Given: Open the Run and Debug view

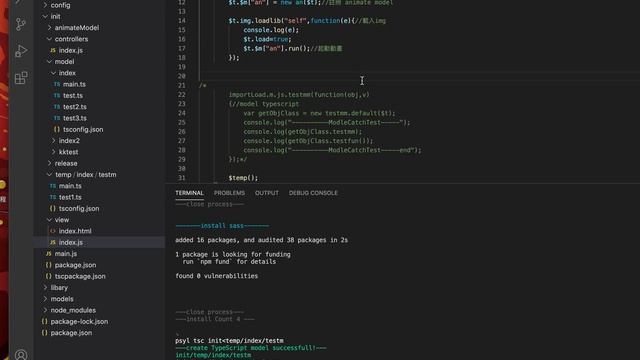Looking at the screenshot, I should coord(21,51).
